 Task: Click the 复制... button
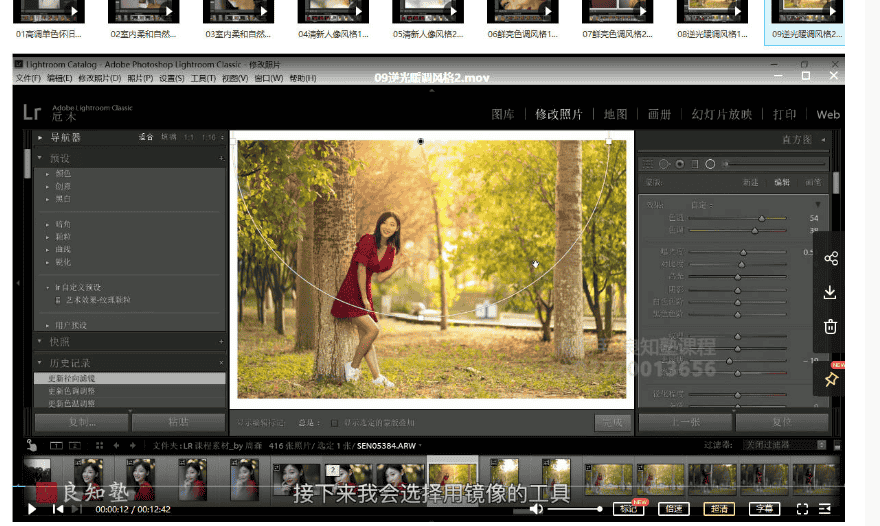pyautogui.click(x=82, y=422)
